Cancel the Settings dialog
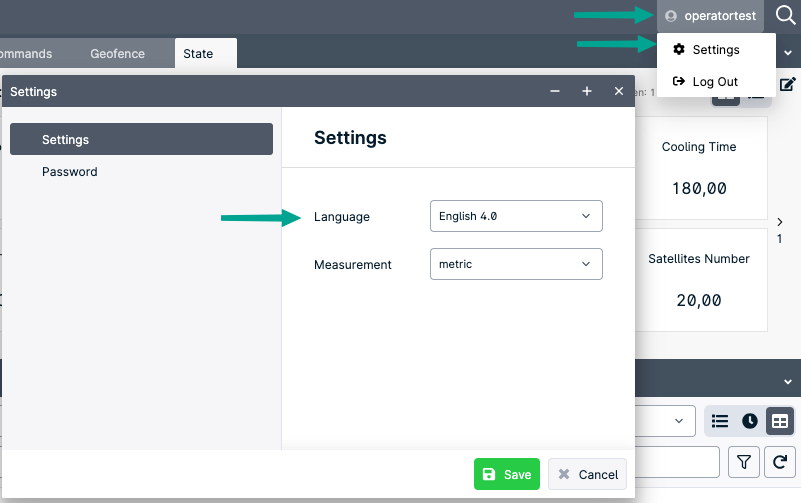Screen dimensions: 801x503 click(x=588, y=474)
